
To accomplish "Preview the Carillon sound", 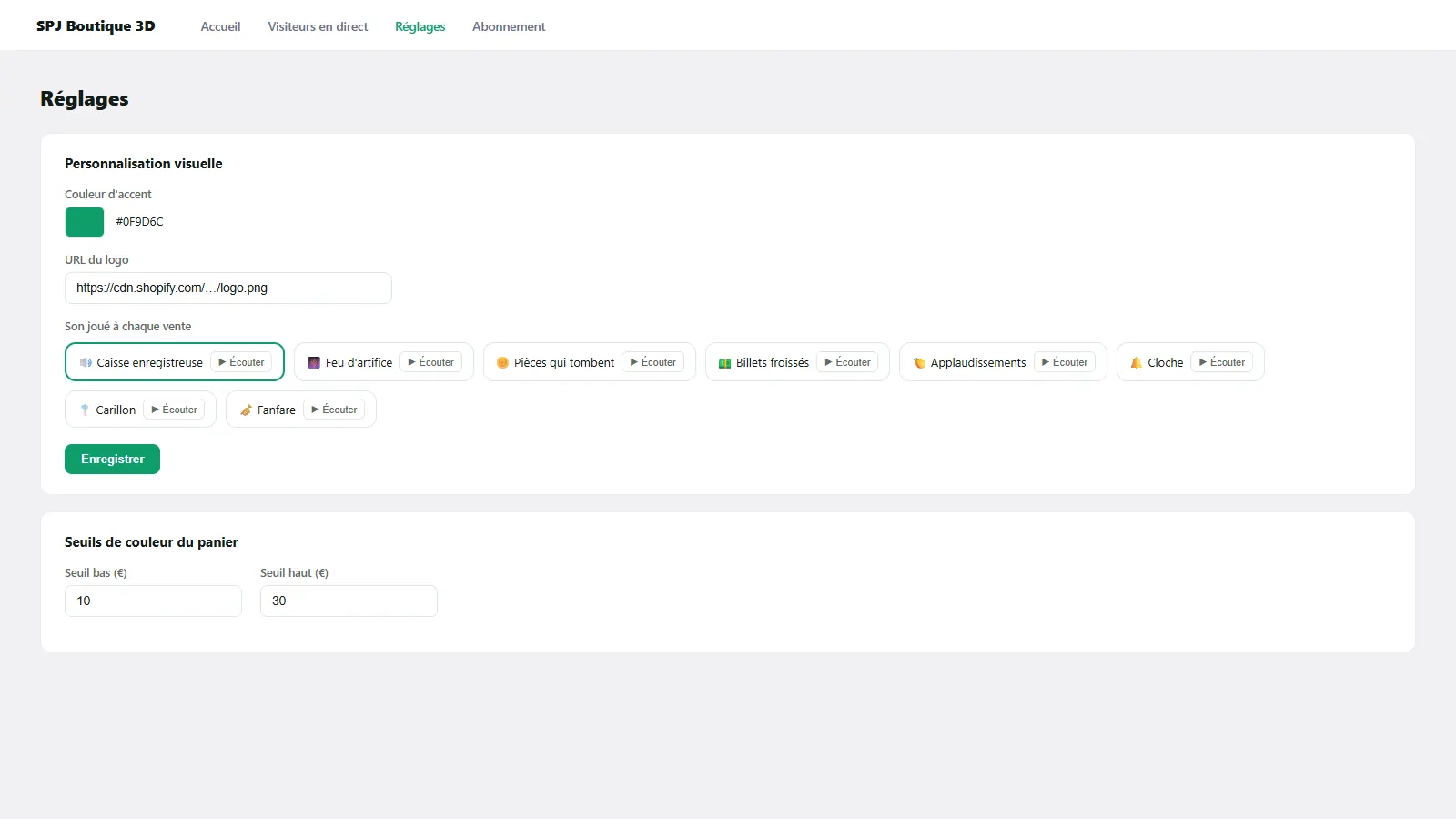I will coord(174,409).
